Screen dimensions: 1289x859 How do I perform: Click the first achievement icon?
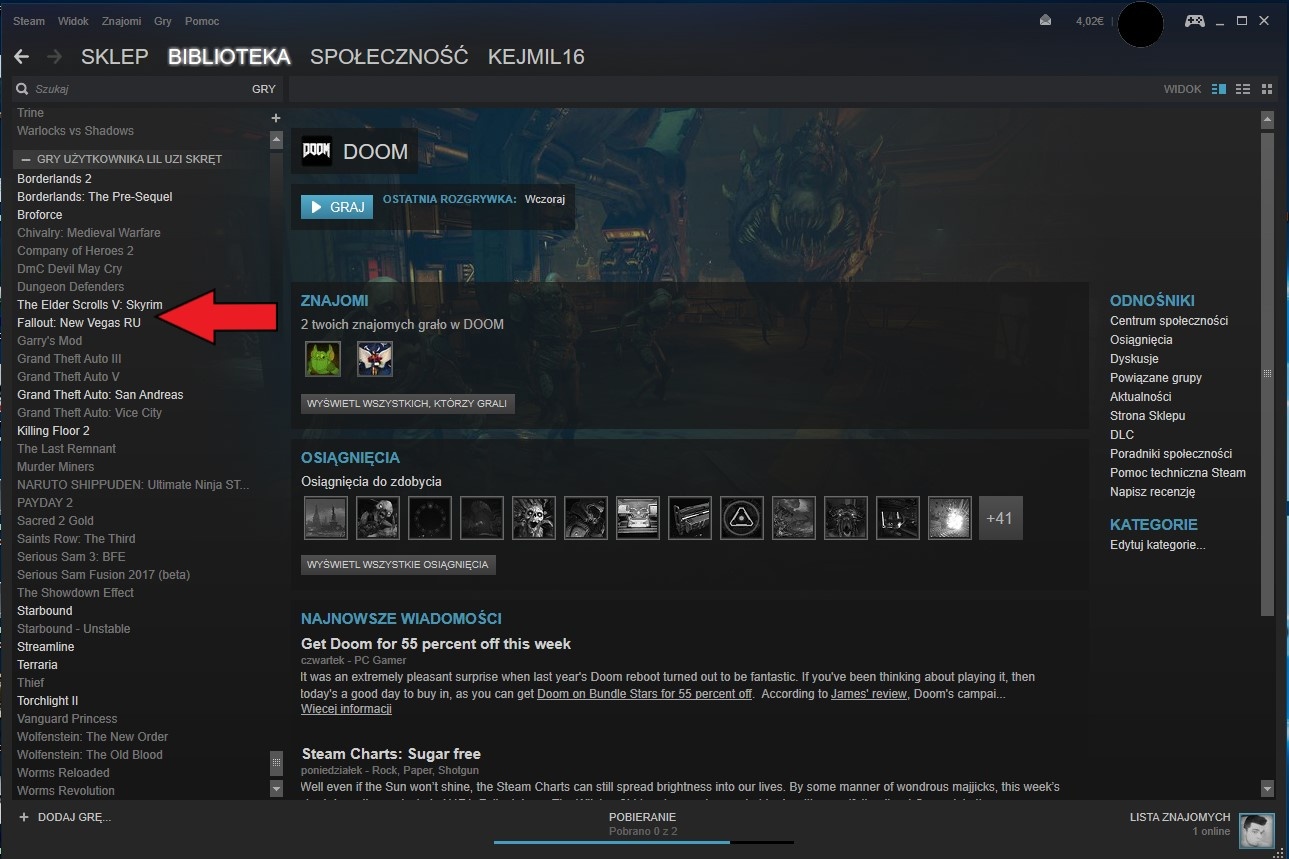coord(325,518)
